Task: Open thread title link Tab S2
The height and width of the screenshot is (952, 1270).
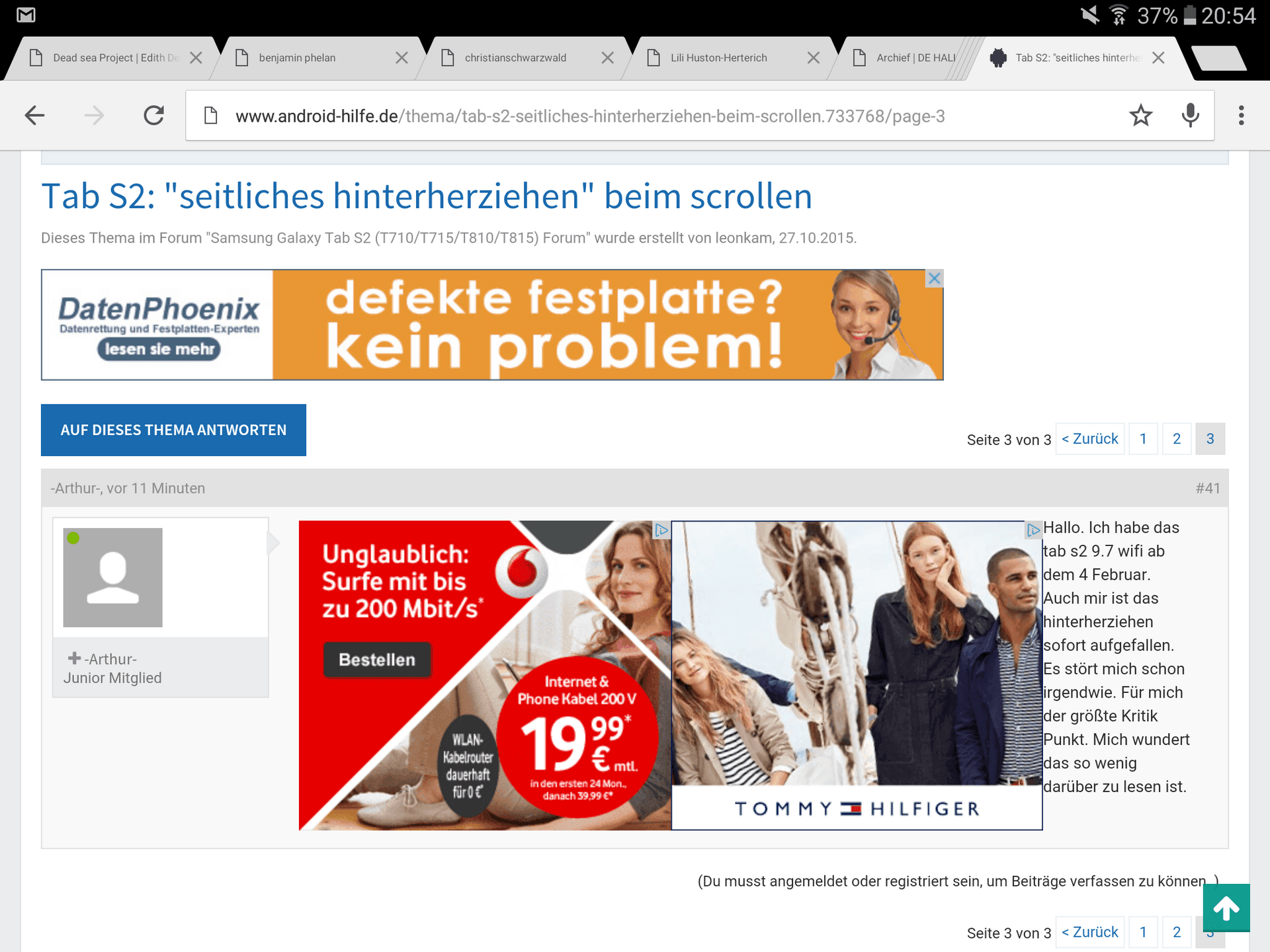Action: [x=427, y=196]
